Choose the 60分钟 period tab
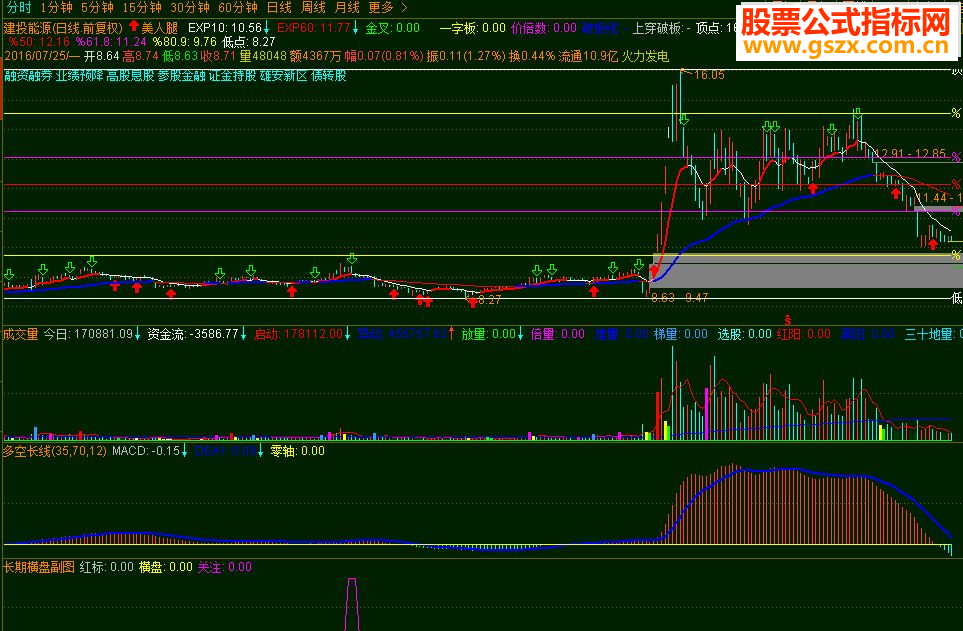The height and width of the screenshot is (631, 963). point(238,8)
